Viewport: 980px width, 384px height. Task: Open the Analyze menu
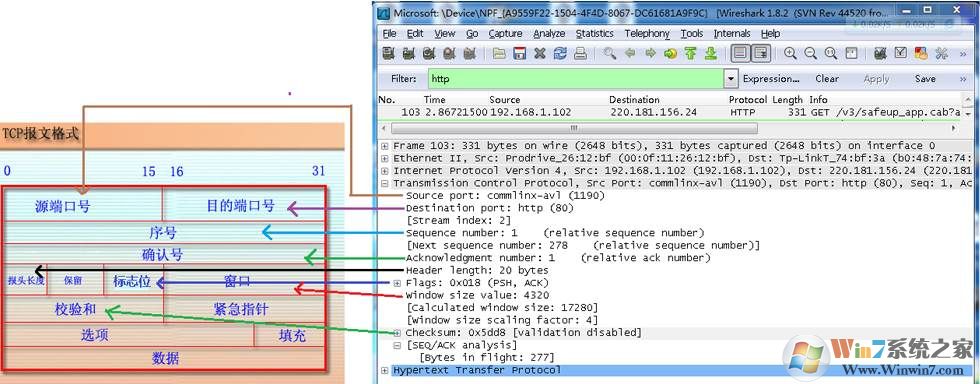point(549,34)
